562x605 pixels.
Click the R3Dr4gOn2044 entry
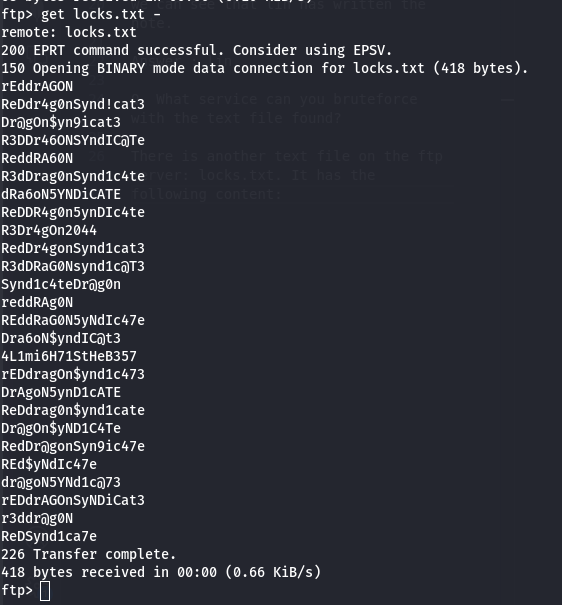tap(49, 230)
